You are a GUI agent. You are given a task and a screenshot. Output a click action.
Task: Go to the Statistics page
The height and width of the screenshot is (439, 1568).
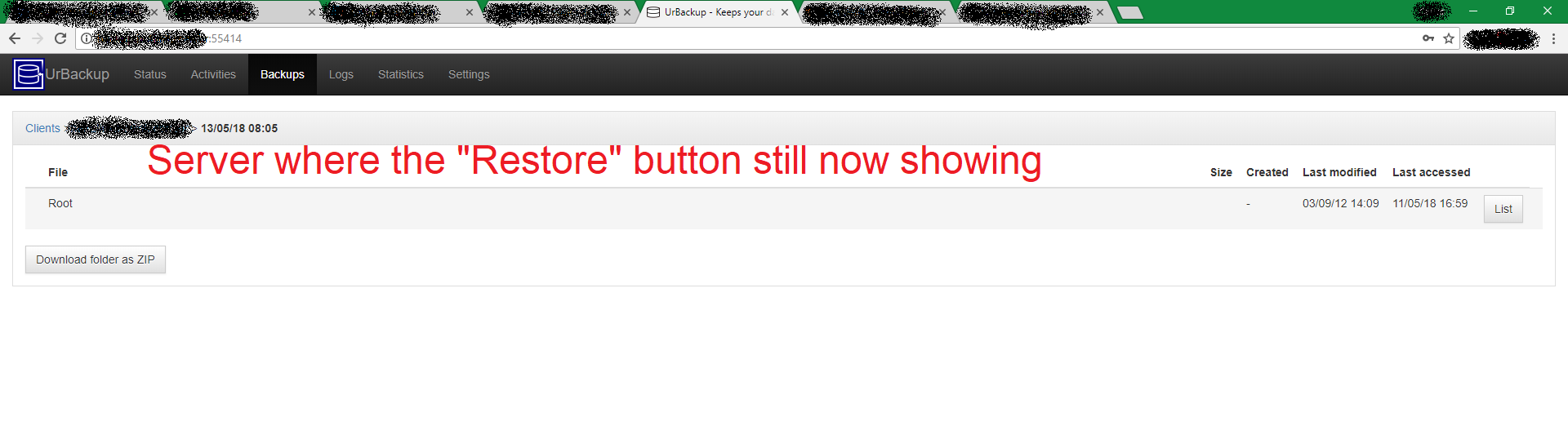coord(401,74)
